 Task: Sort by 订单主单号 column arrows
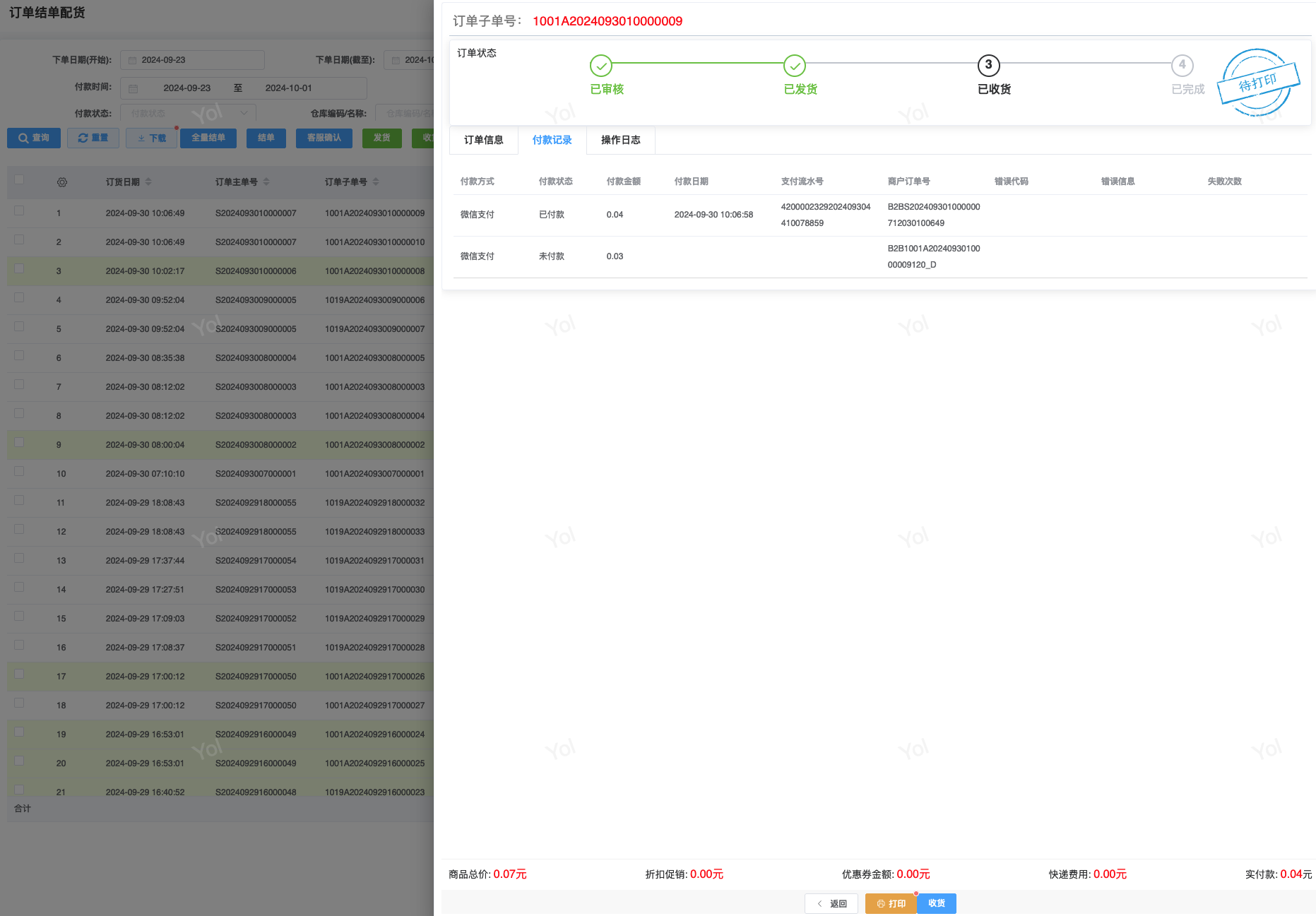(266, 182)
